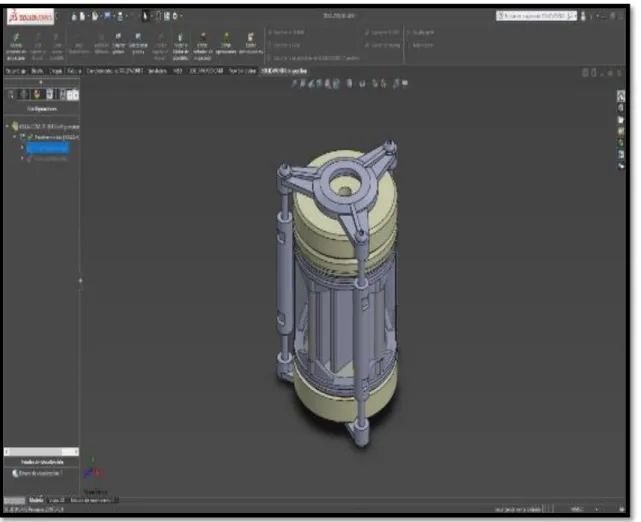Start a new inspection project ribbon button

16,47
